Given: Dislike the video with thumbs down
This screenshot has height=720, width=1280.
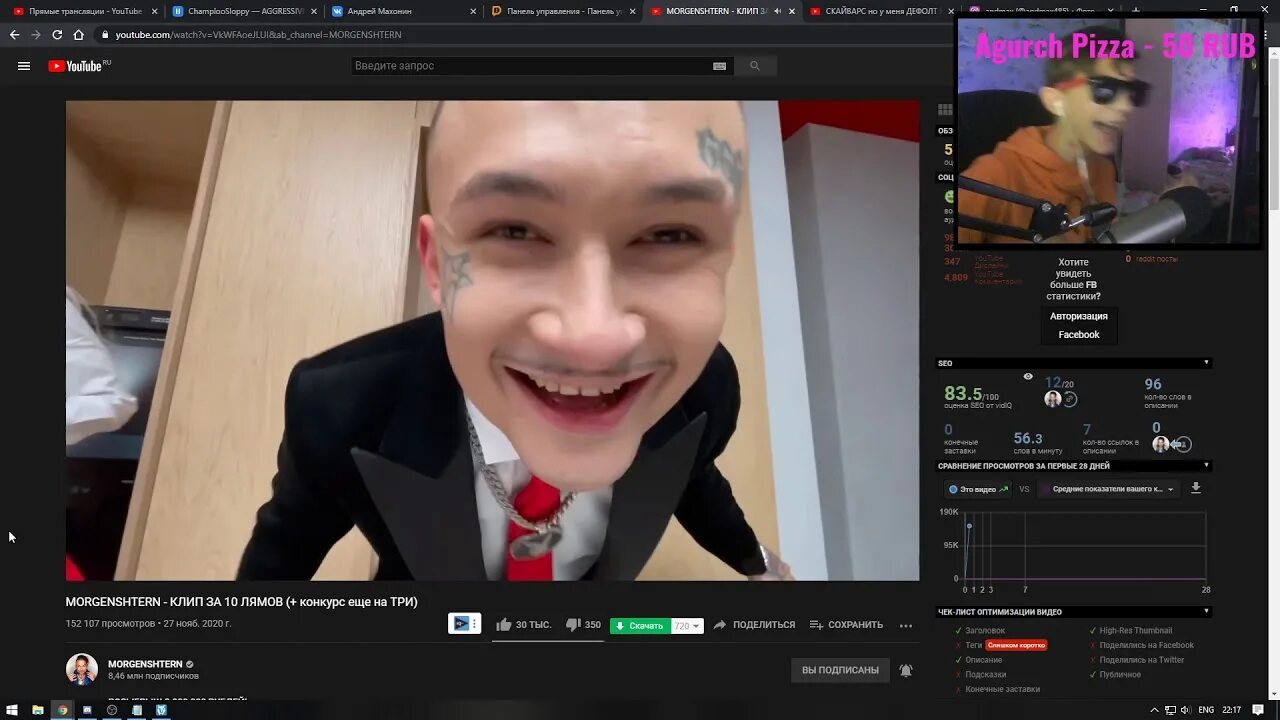Looking at the screenshot, I should click(x=573, y=625).
